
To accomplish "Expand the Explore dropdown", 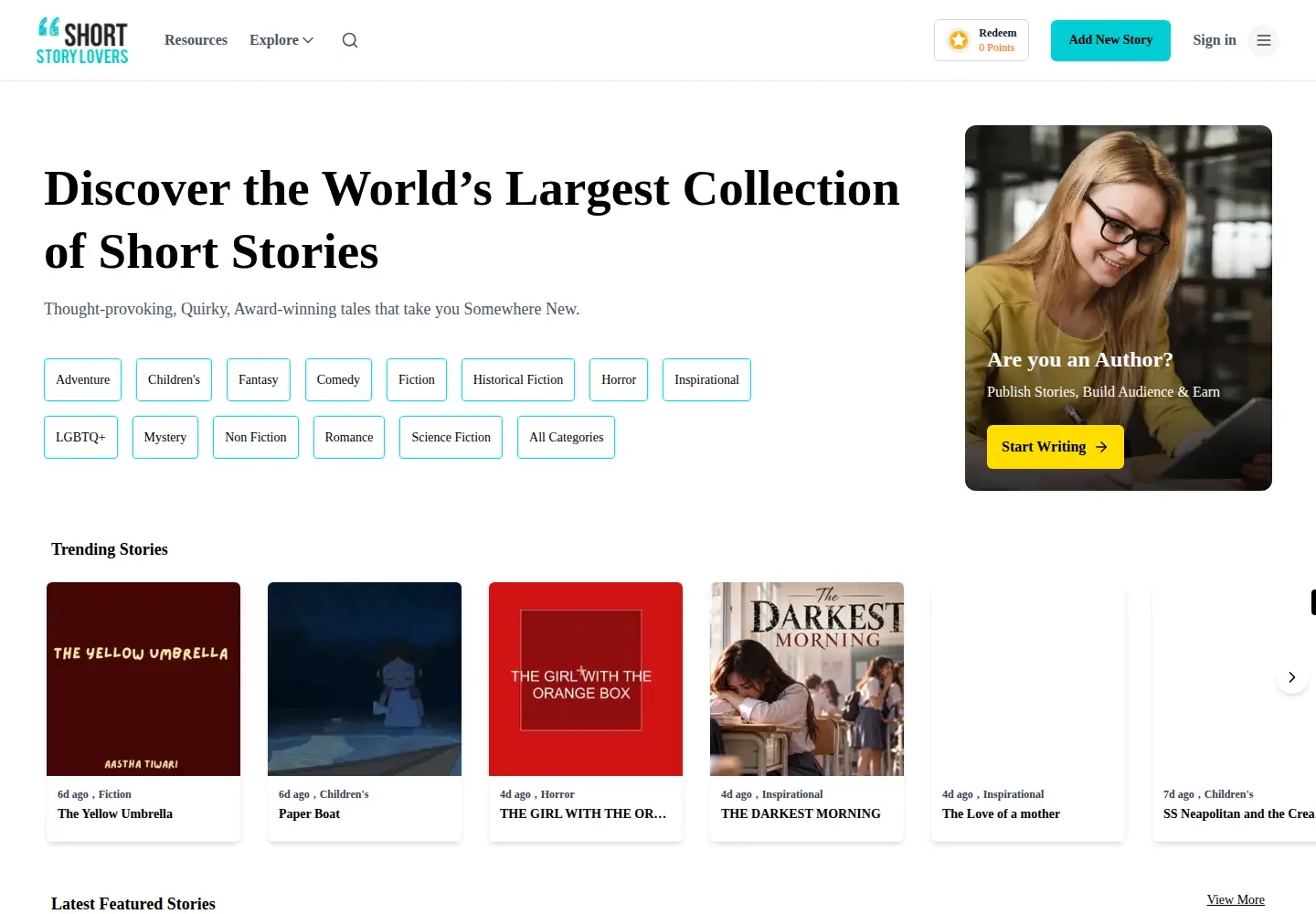I will pos(281,40).
